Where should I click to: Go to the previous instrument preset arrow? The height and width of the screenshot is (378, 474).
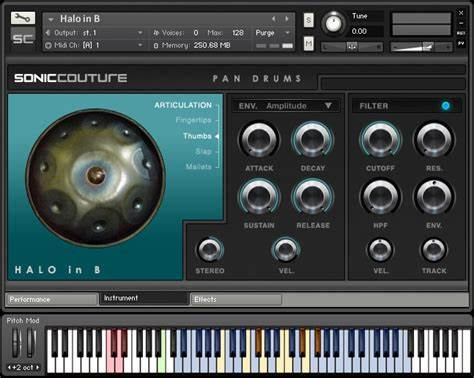point(274,19)
